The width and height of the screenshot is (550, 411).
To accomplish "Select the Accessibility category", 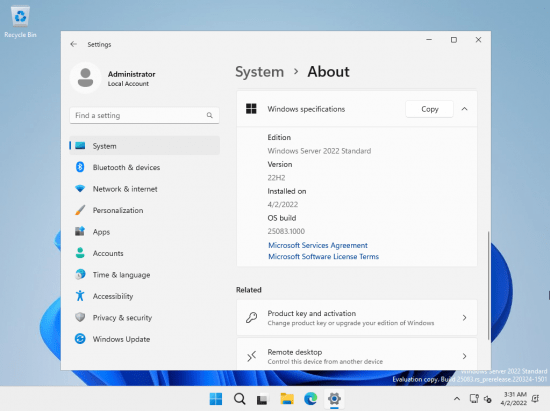I will [145, 296].
